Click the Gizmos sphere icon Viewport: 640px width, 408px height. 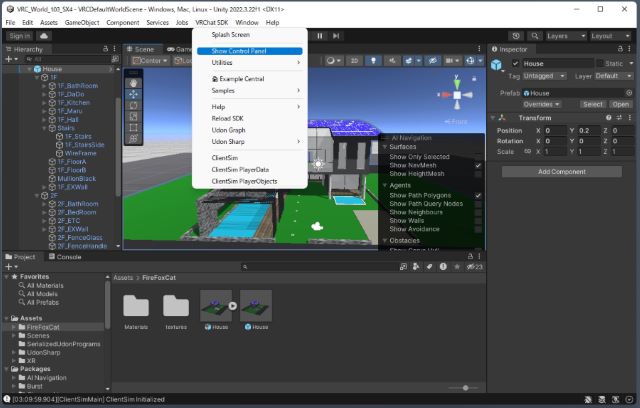tap(470, 61)
